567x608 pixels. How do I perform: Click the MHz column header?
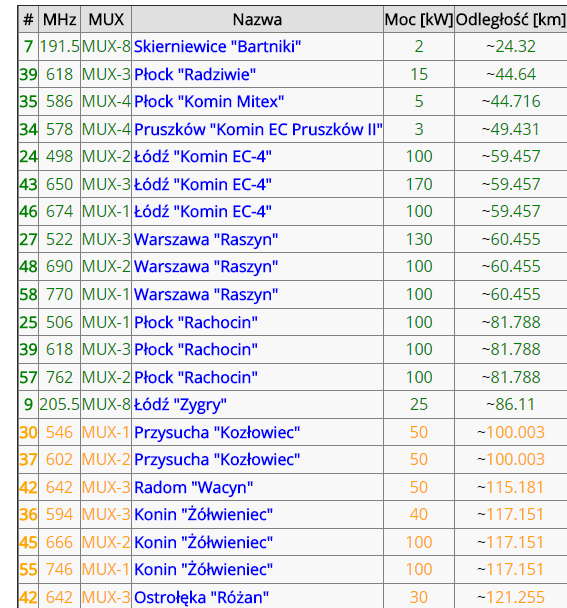59,19
